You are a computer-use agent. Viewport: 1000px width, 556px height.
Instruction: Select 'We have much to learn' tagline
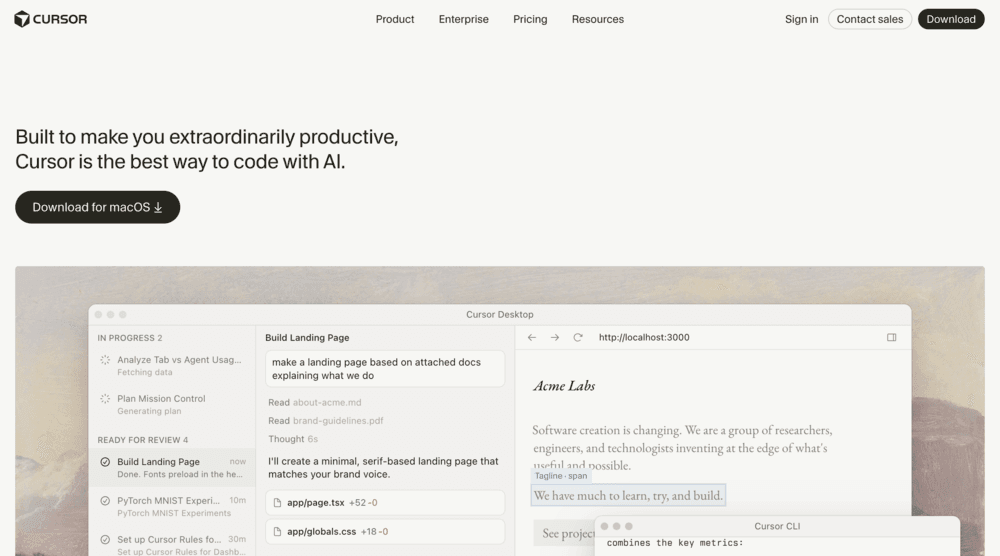tap(628, 495)
